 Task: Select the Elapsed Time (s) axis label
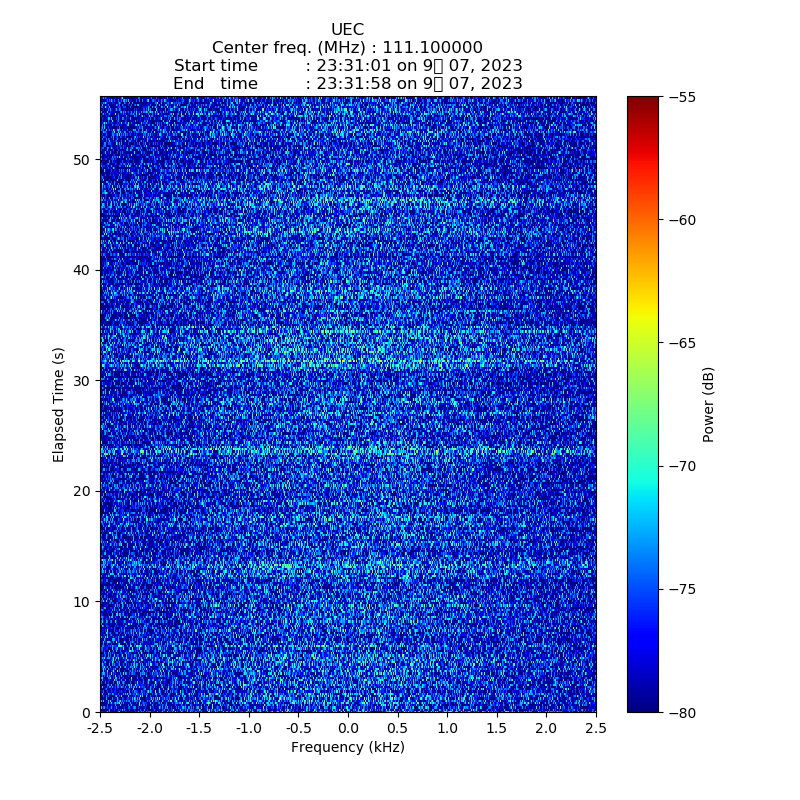59,404
